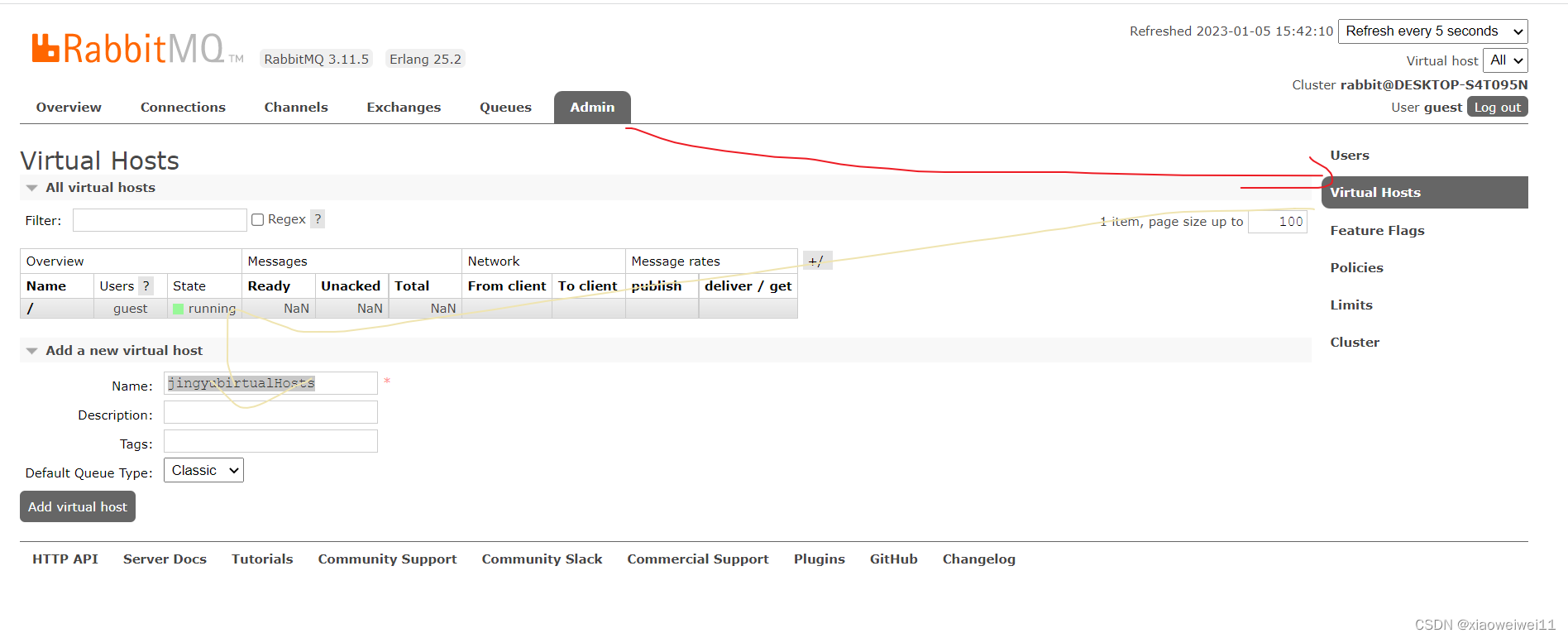Click the Tags input field

click(270, 441)
